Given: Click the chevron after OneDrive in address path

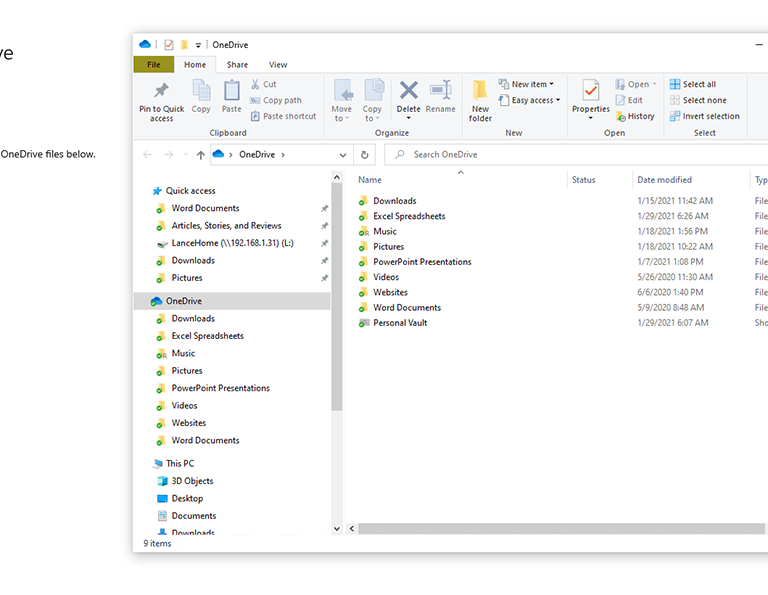Looking at the screenshot, I should [x=283, y=155].
